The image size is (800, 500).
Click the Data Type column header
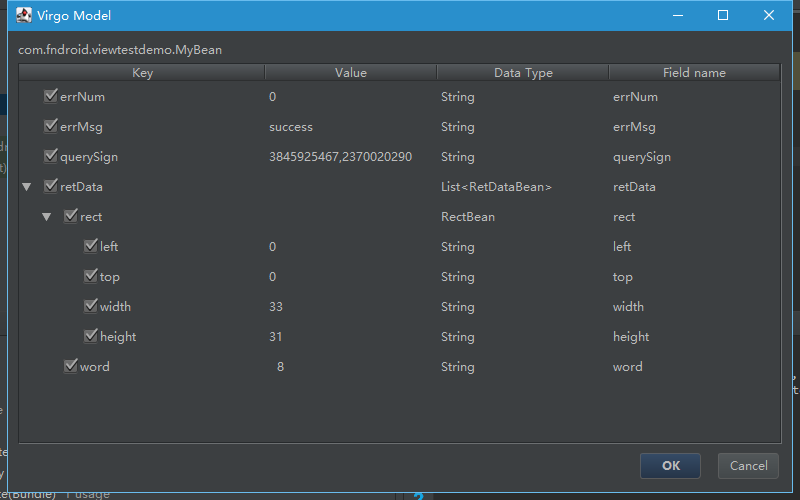[x=523, y=73]
